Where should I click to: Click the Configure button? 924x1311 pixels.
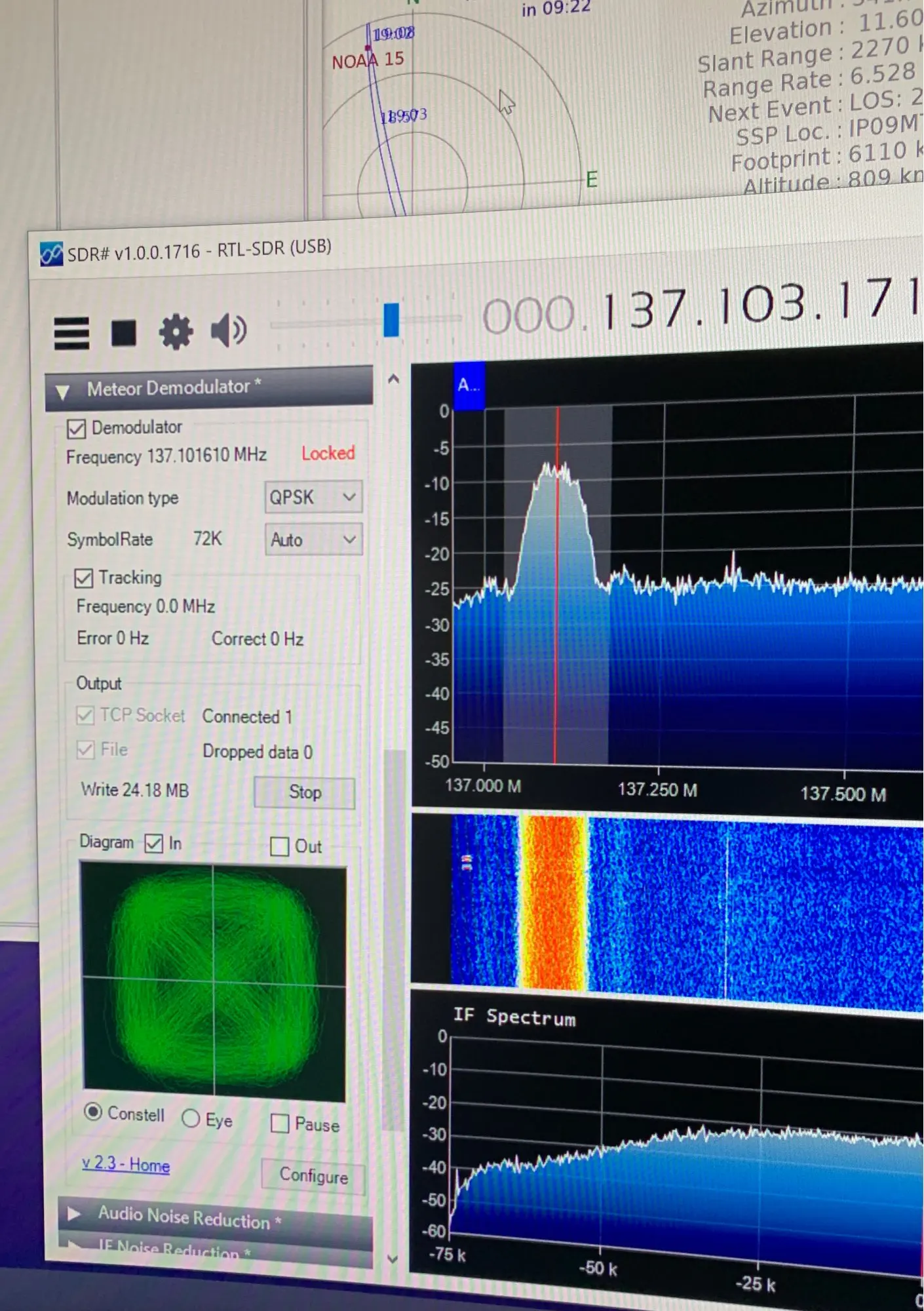pos(313,1176)
